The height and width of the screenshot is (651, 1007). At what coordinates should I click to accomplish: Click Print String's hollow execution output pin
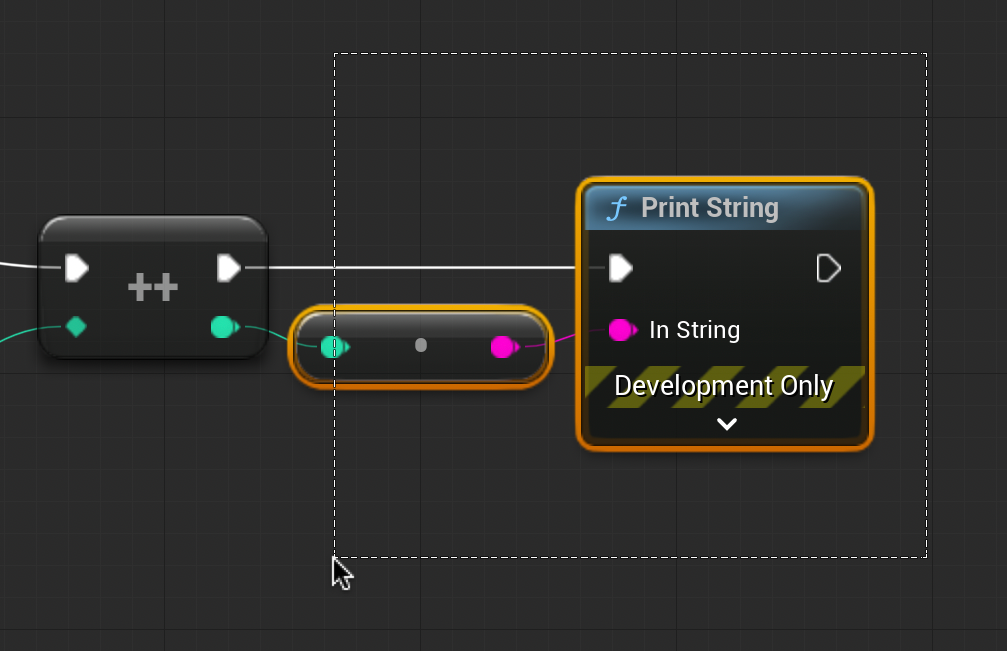click(828, 268)
